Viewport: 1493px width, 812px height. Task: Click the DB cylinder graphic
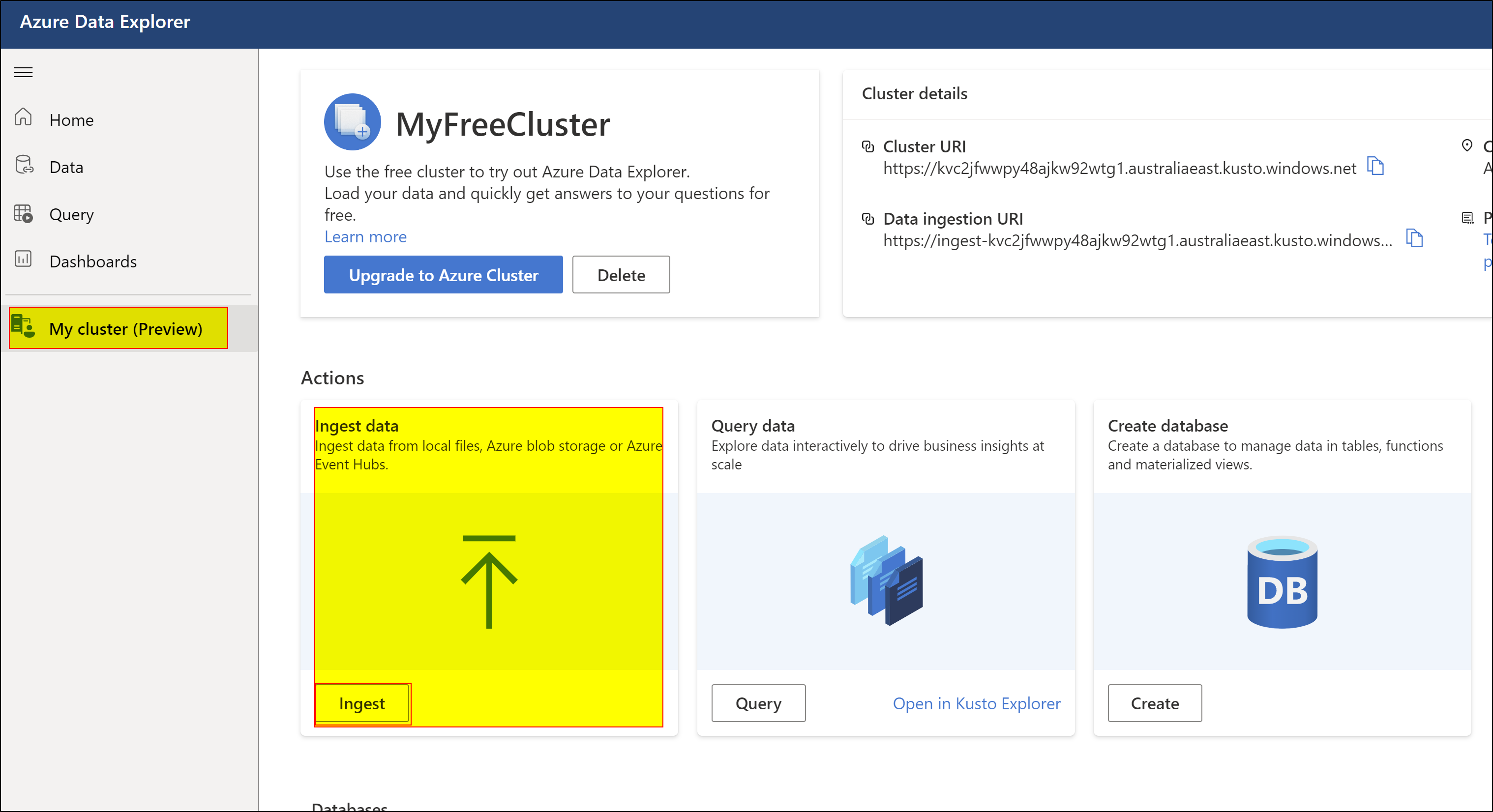1282,582
